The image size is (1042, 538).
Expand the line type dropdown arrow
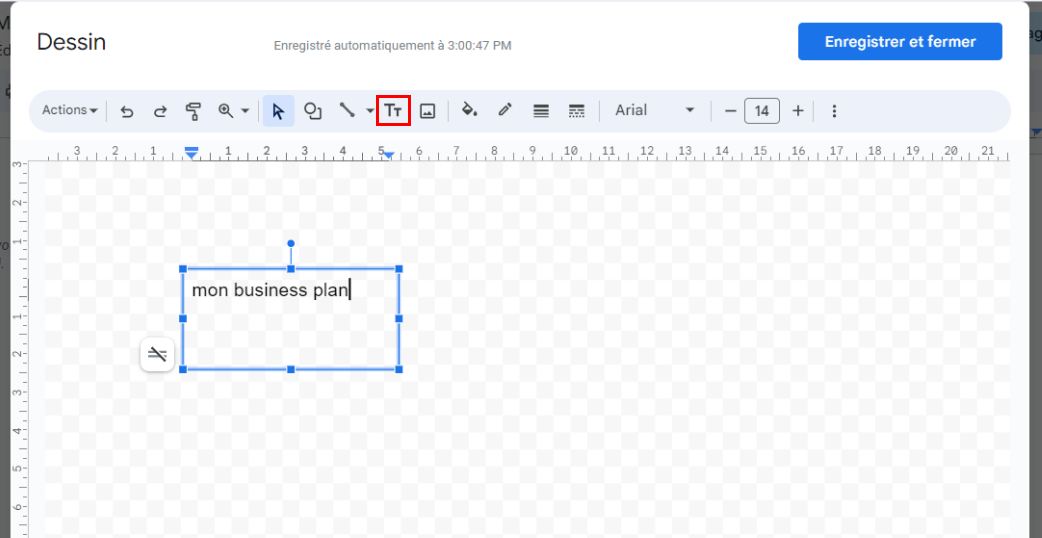point(370,111)
